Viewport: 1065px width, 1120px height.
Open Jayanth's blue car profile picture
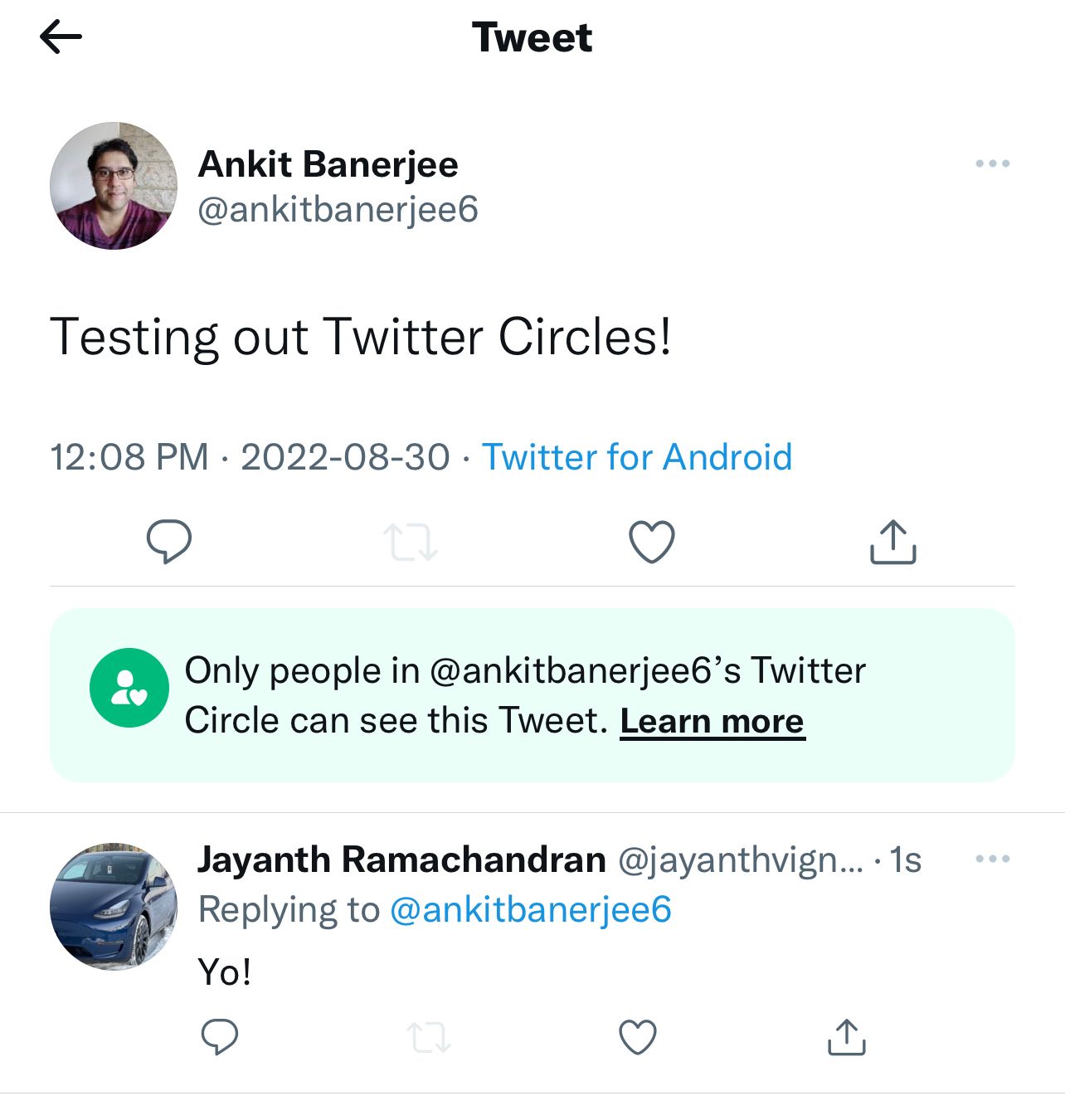(114, 906)
